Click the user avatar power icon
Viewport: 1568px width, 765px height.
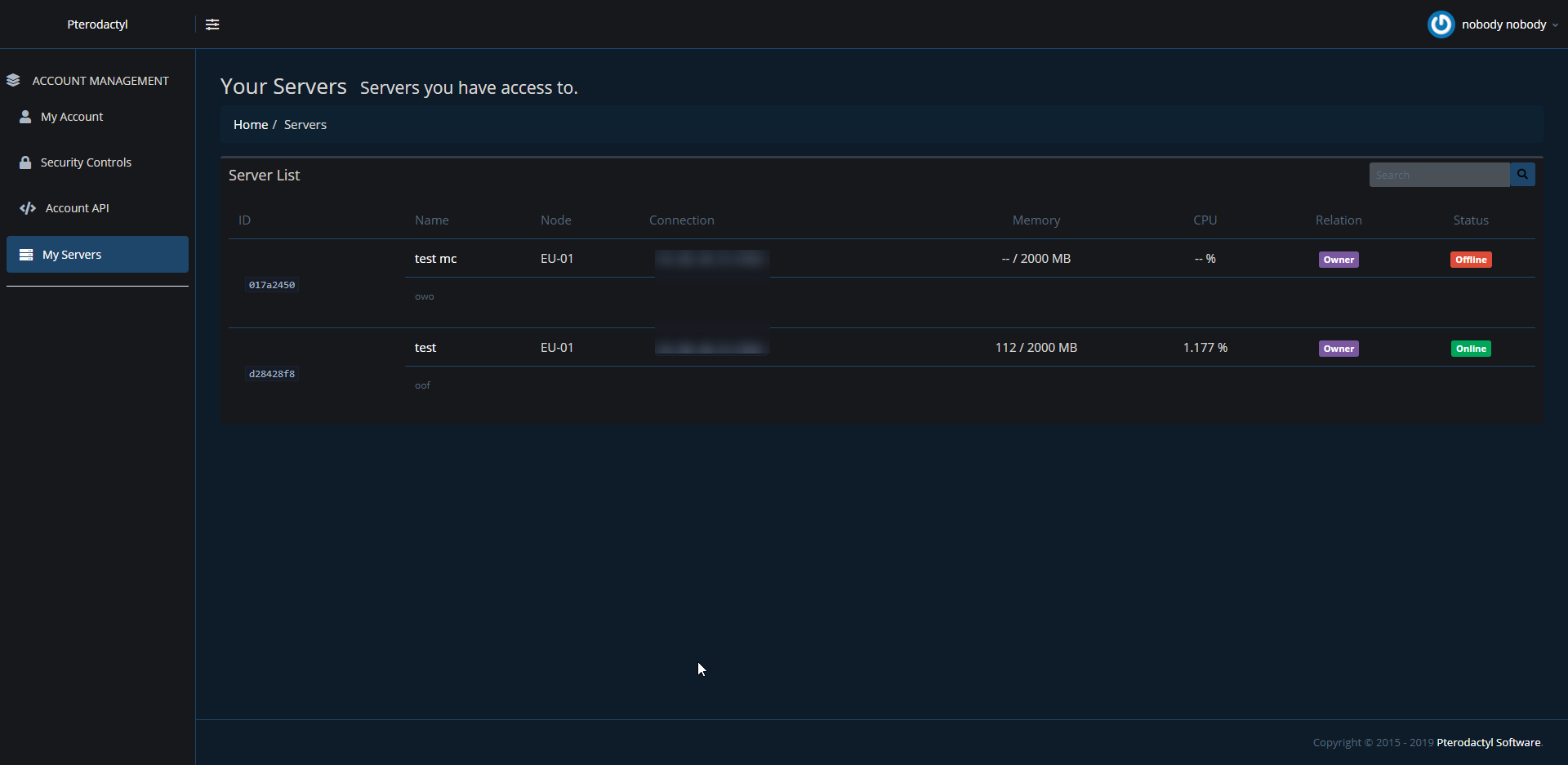coord(1441,24)
